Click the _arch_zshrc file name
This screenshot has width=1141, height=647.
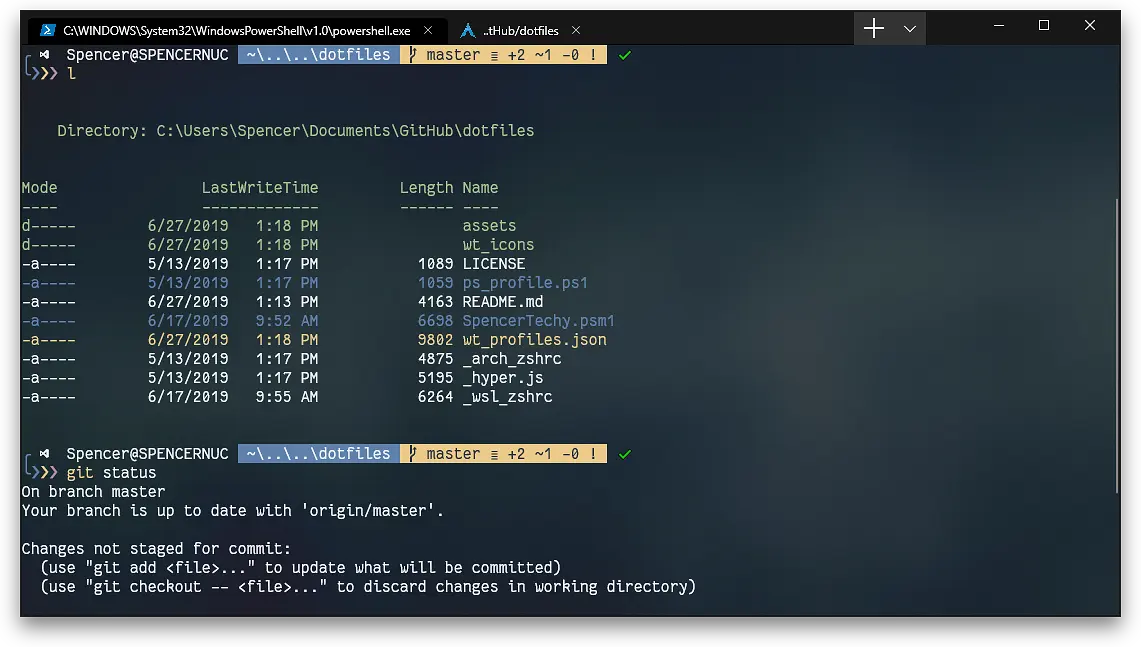coord(512,359)
